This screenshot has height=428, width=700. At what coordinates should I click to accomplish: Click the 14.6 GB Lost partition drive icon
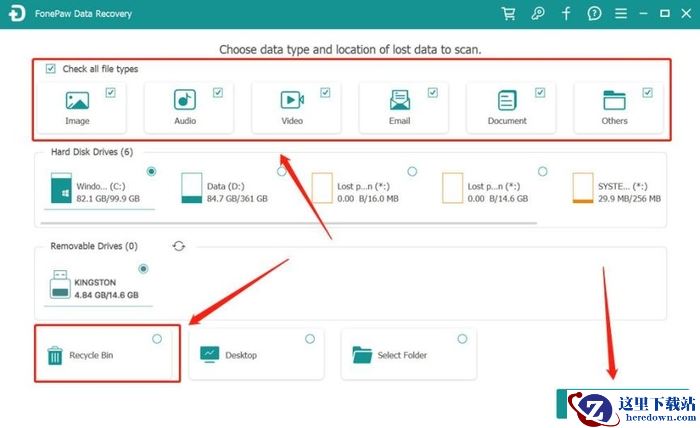[452, 188]
